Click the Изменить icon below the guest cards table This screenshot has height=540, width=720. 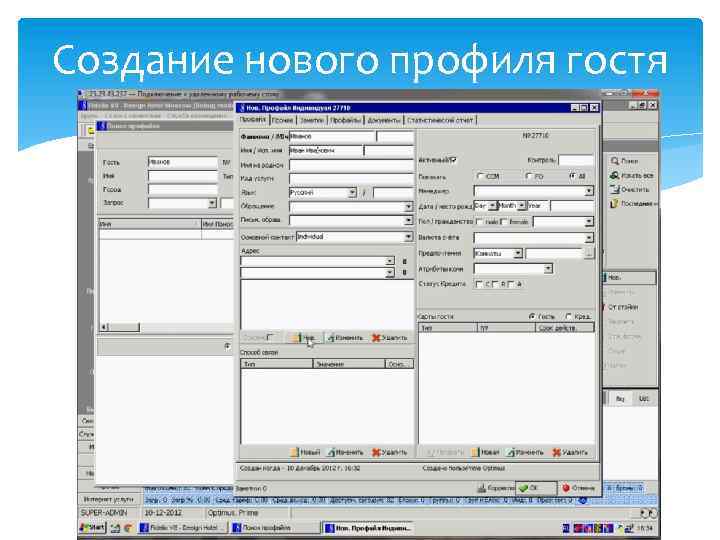[x=511, y=452]
